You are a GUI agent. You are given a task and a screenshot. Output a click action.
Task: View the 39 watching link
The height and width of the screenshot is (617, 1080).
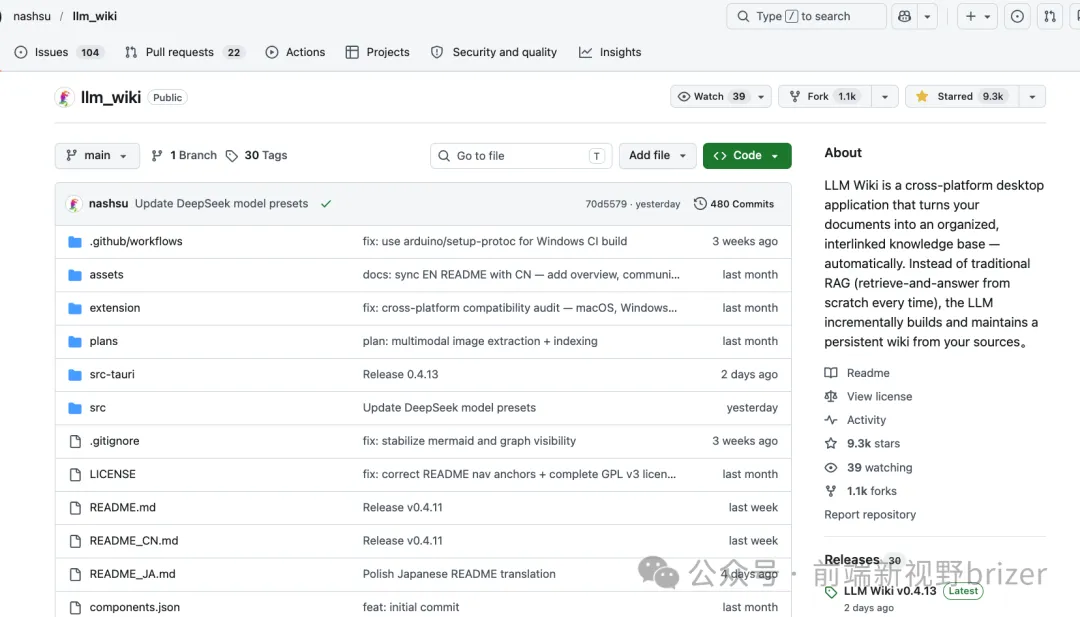[869, 468]
